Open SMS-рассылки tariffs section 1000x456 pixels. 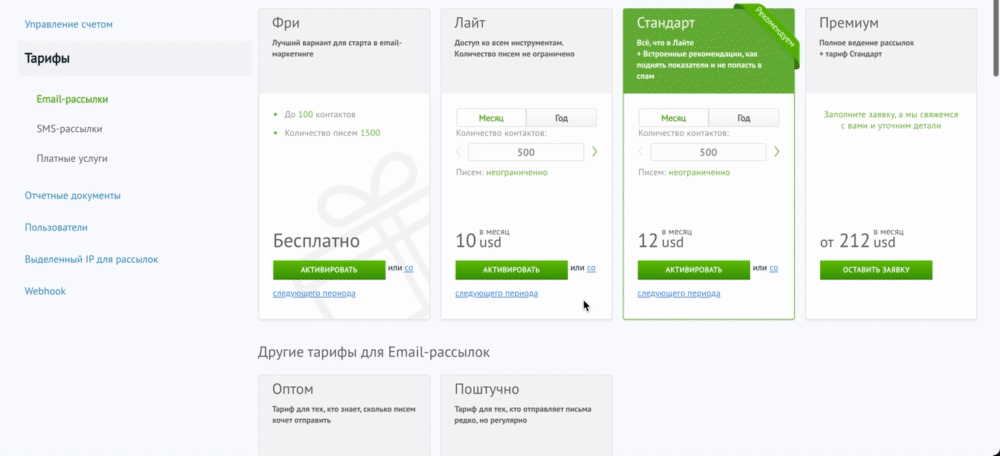[x=70, y=129]
